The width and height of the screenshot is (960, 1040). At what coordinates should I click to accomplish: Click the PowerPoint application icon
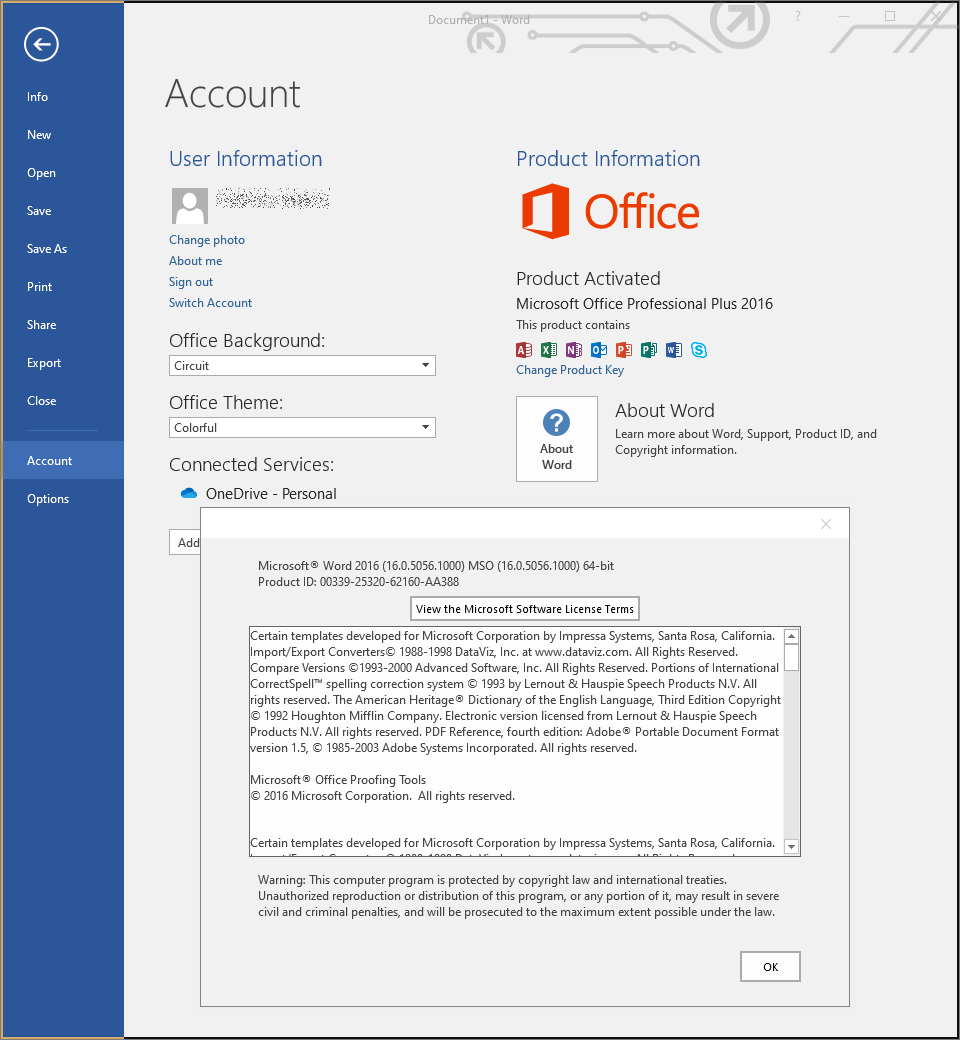[x=624, y=350]
